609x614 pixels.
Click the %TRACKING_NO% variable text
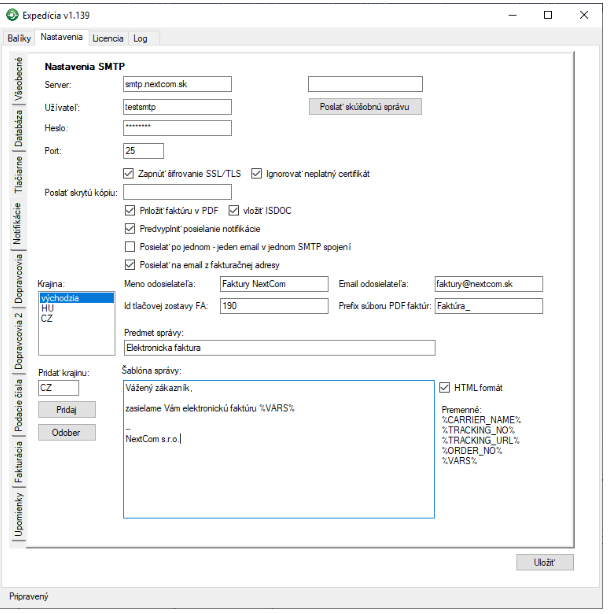[478, 430]
